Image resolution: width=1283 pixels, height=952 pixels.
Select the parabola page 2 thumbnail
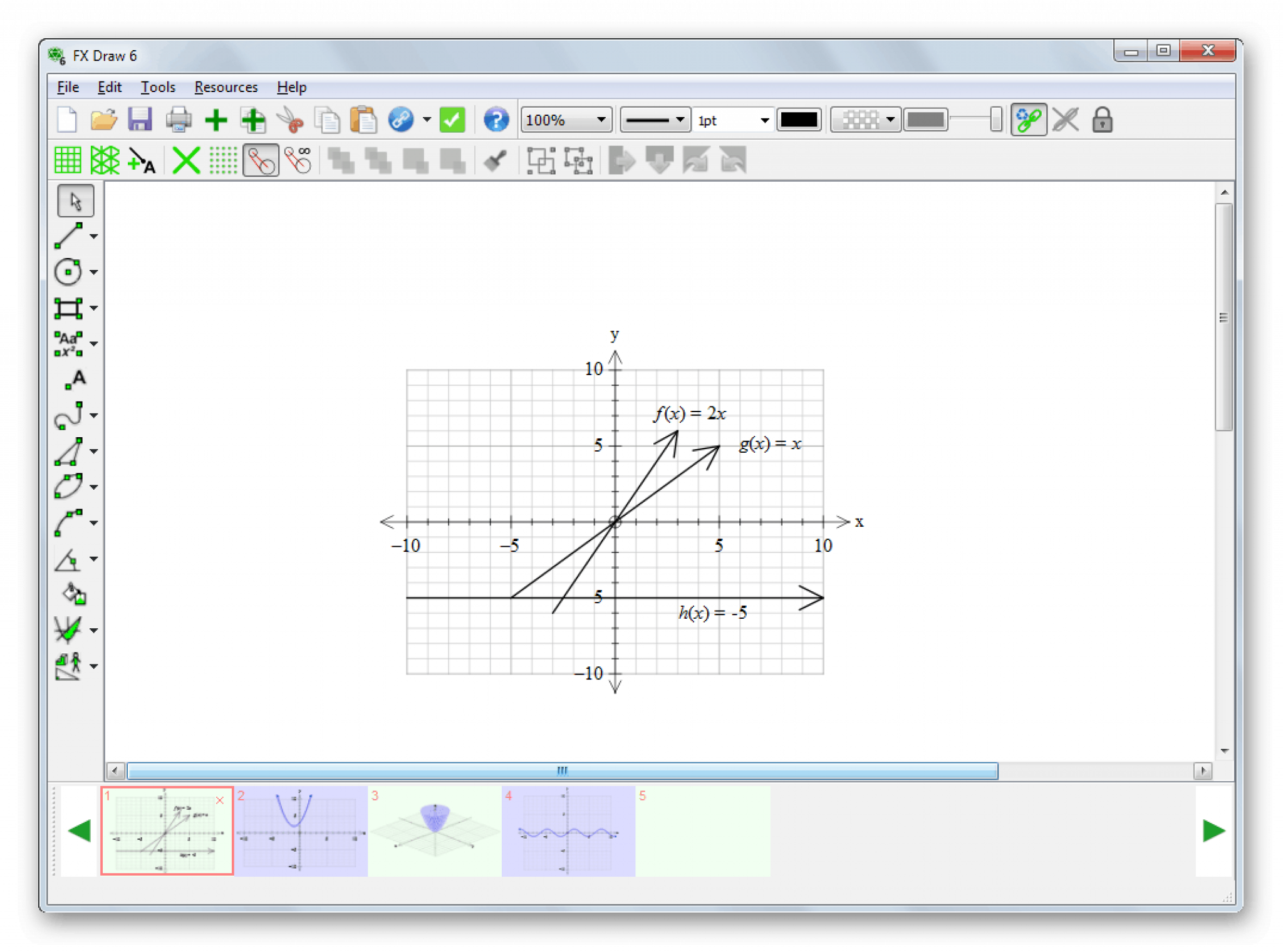click(301, 830)
